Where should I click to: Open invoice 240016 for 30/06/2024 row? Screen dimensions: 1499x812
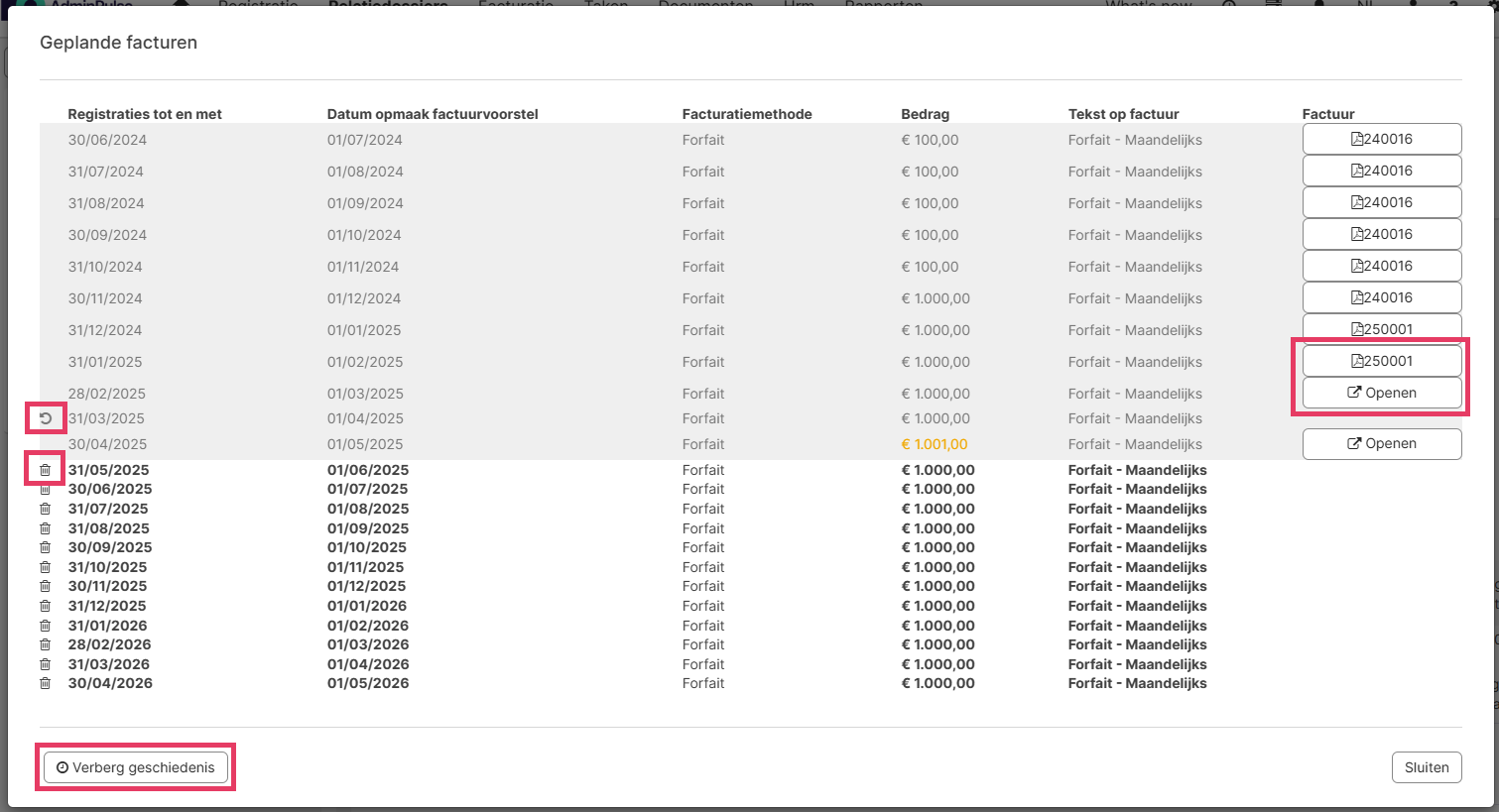[x=1381, y=139]
